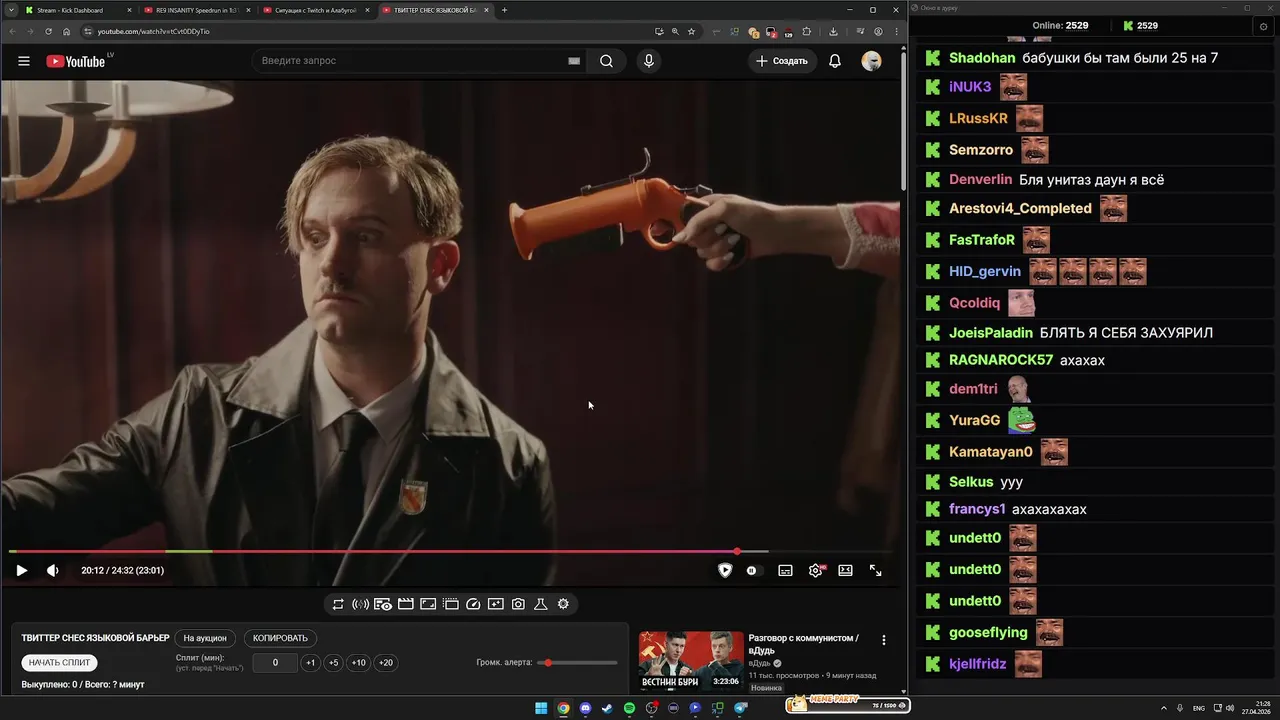Click the address bar URL
The height and width of the screenshot is (720, 1280).
pyautogui.click(x=153, y=31)
